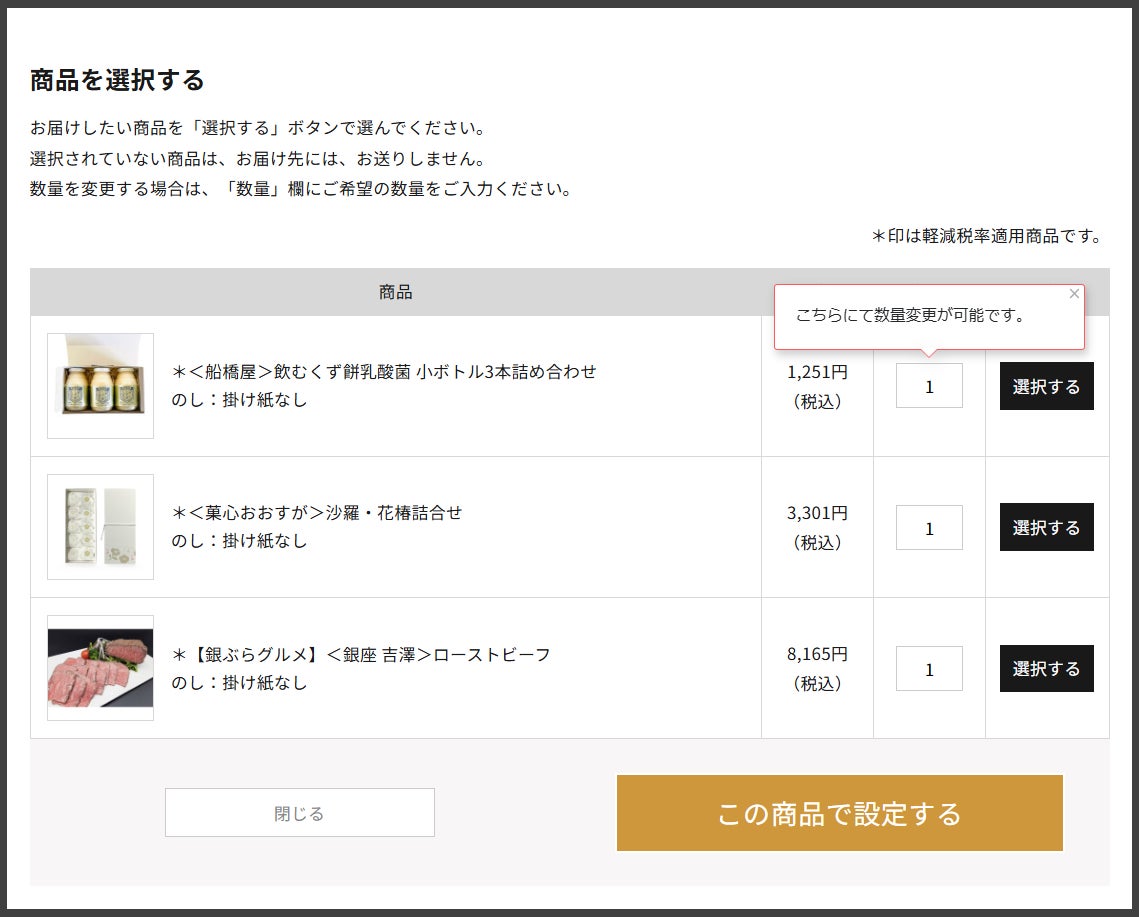Click the 銀ぶらグルメ ローストビーフ product name
Image resolution: width=1139 pixels, height=917 pixels.
point(361,655)
